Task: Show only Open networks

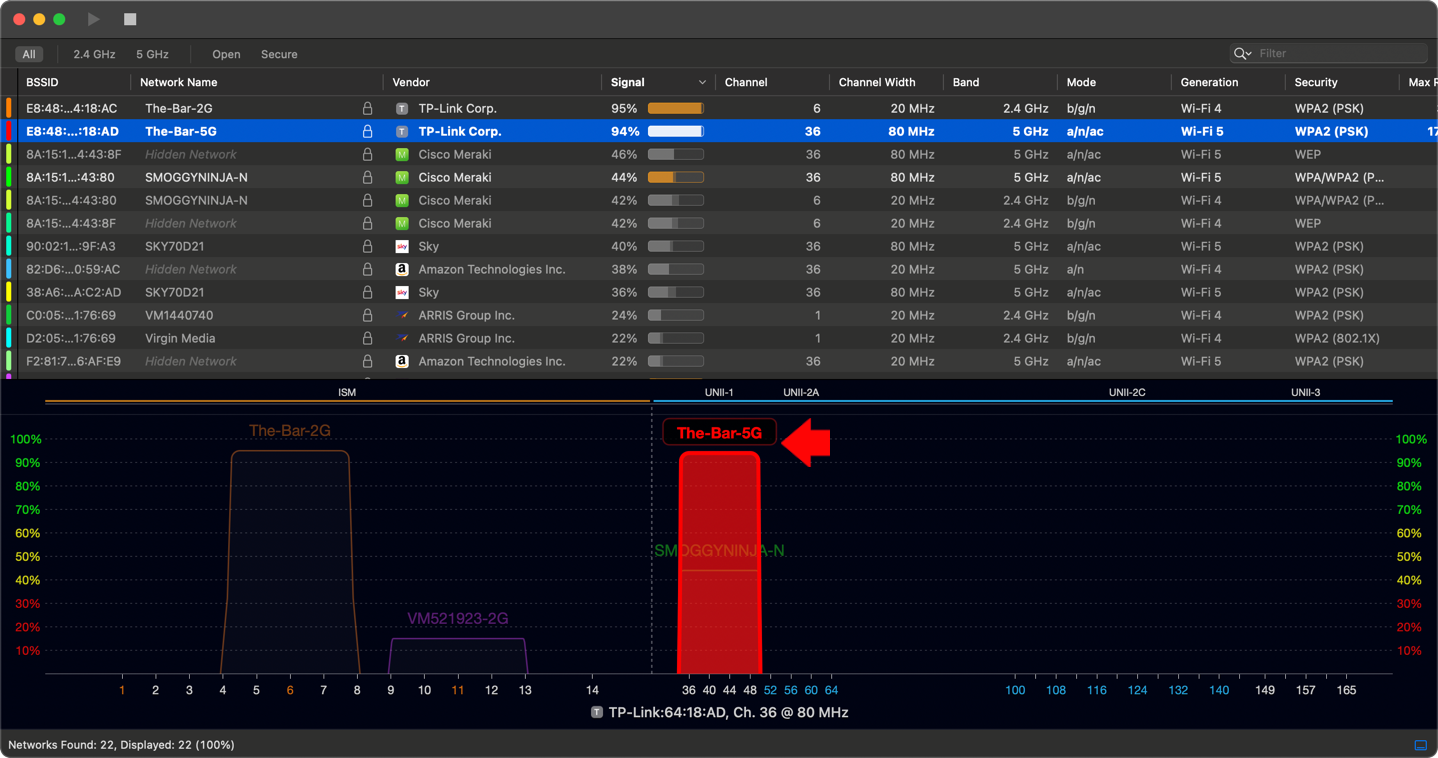Action: click(226, 54)
